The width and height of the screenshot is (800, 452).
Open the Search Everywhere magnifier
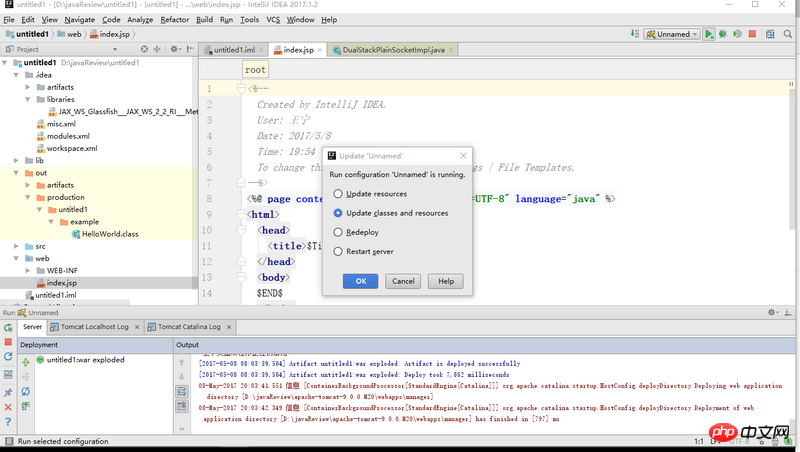pyautogui.click(x=788, y=34)
